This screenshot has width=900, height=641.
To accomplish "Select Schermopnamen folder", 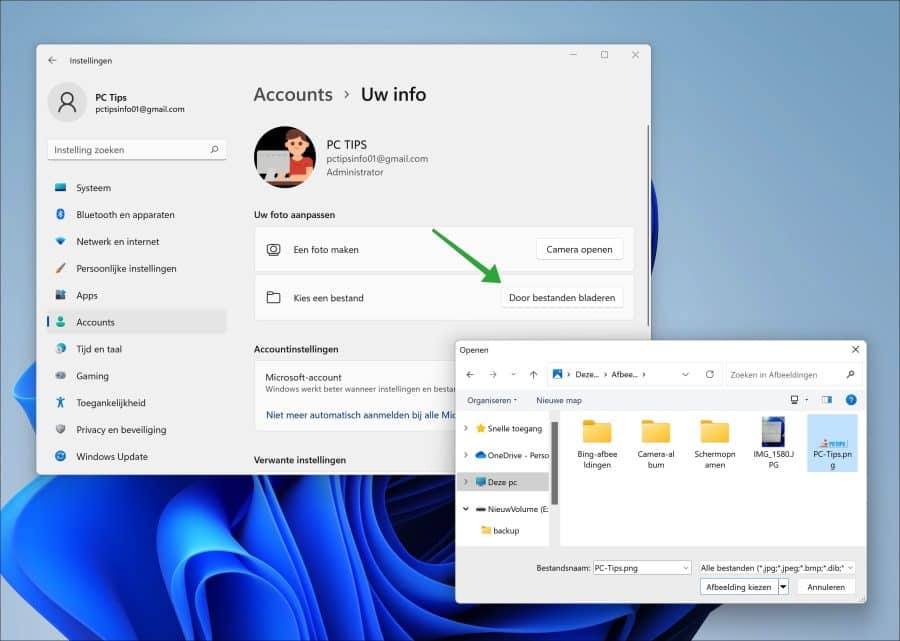I will click(x=715, y=444).
